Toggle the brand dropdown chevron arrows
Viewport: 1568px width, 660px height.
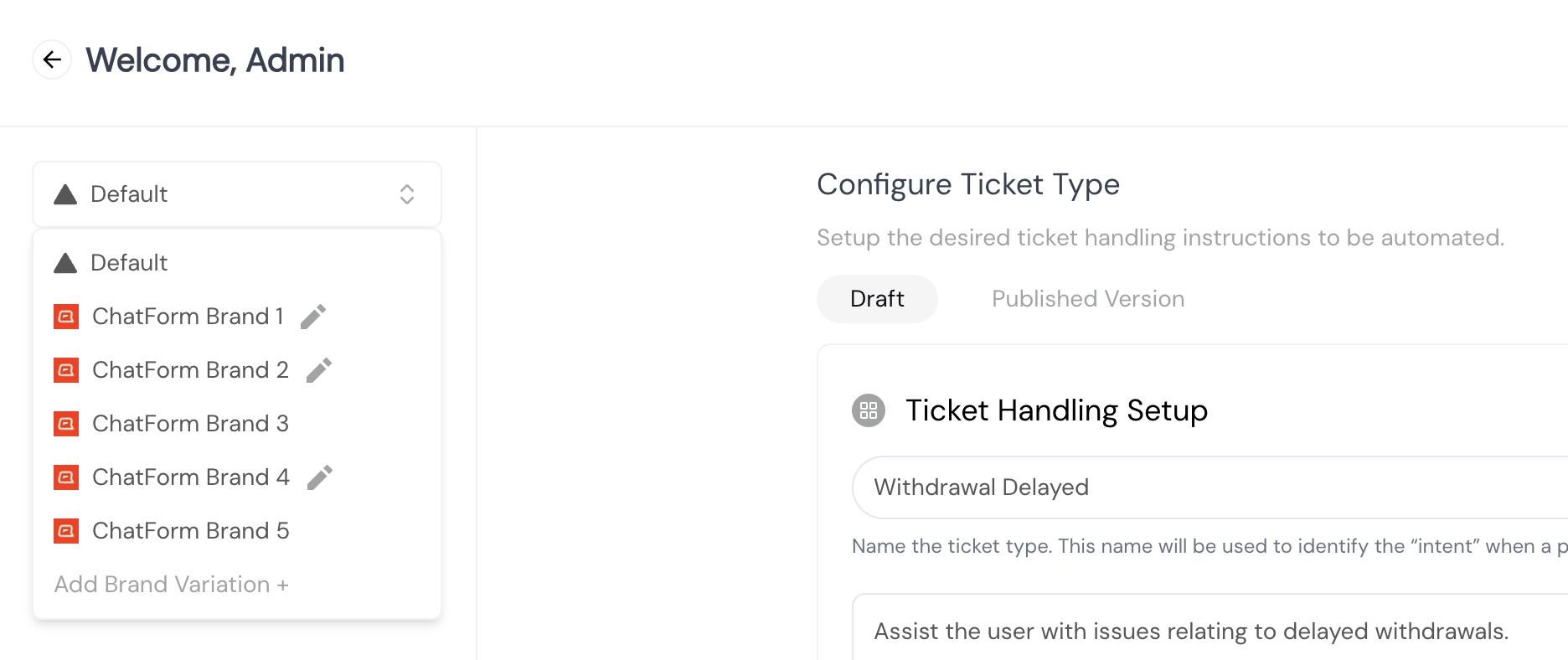407,194
